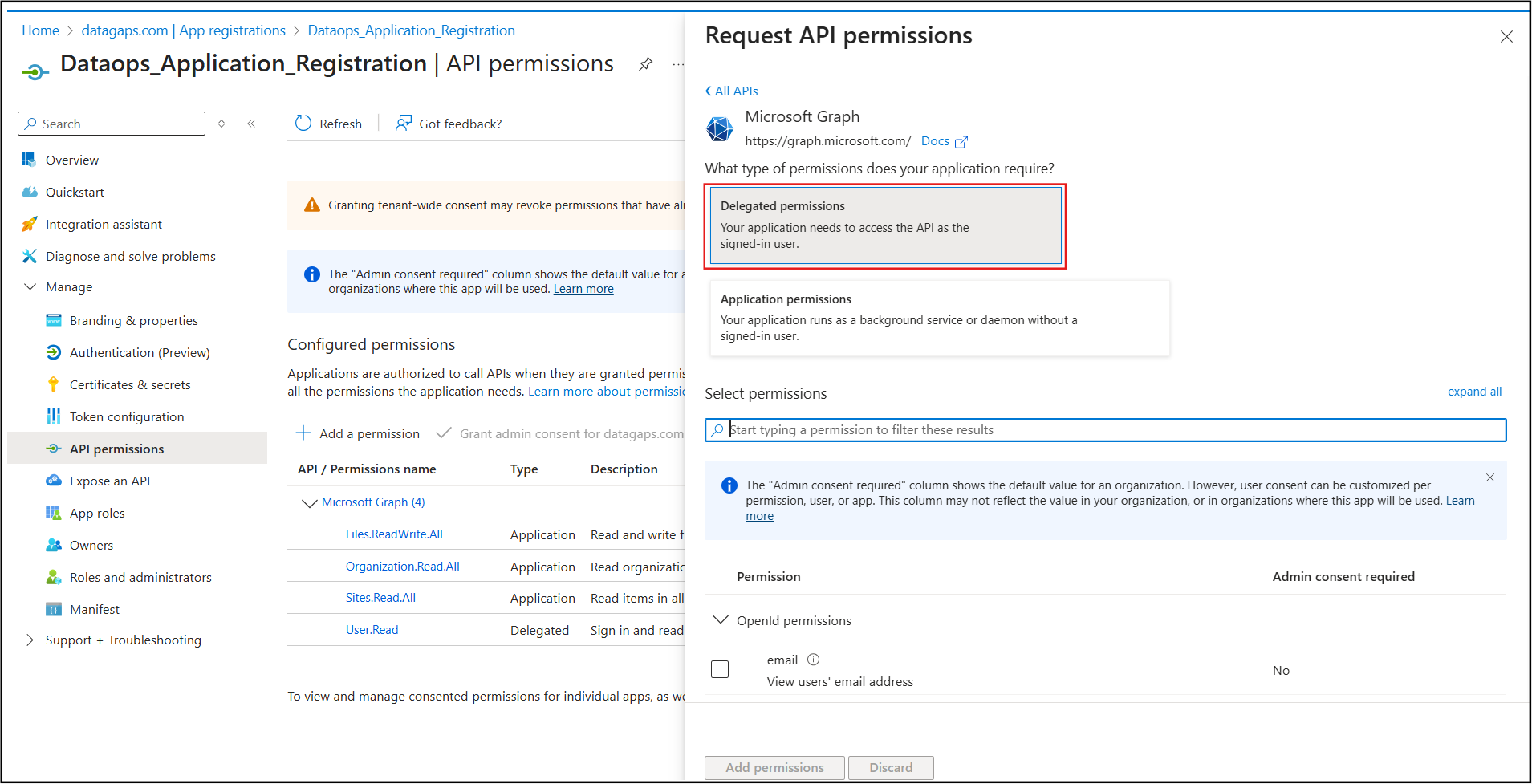1532x784 pixels.
Task: Open Overview in the sidebar
Action: click(72, 160)
